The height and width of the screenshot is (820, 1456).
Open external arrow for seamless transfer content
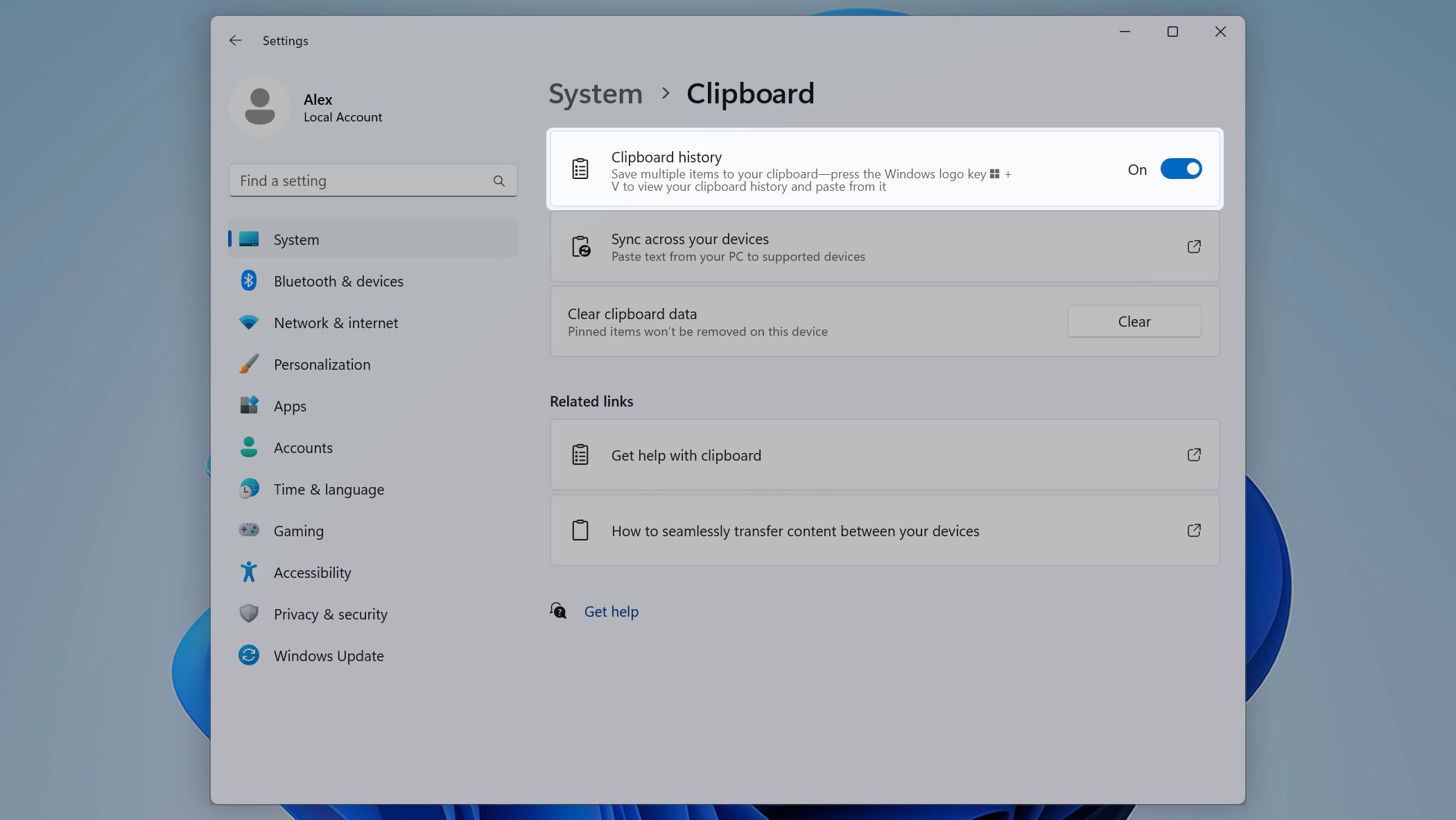point(1194,530)
